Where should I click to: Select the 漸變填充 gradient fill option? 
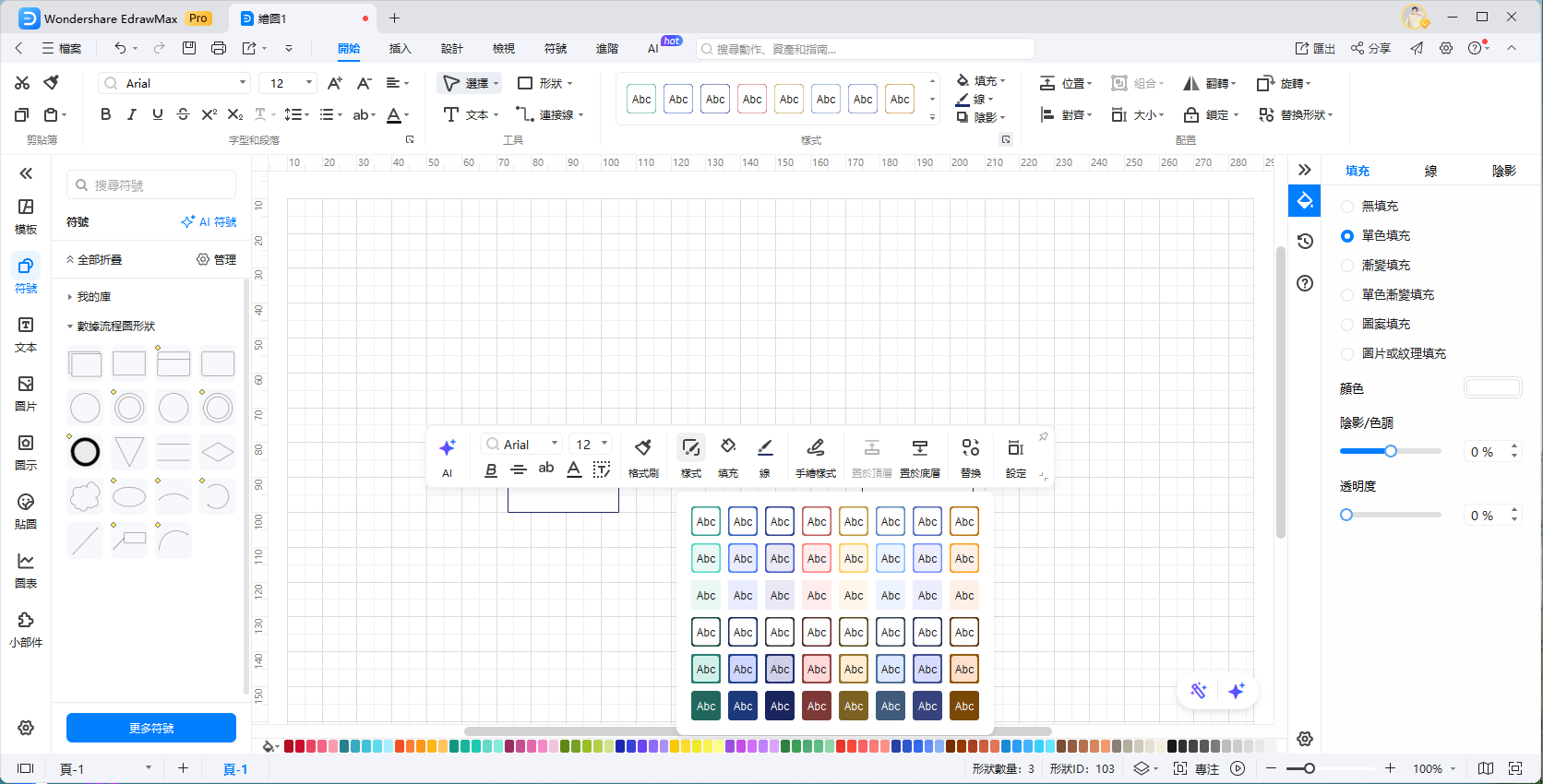(x=1347, y=266)
